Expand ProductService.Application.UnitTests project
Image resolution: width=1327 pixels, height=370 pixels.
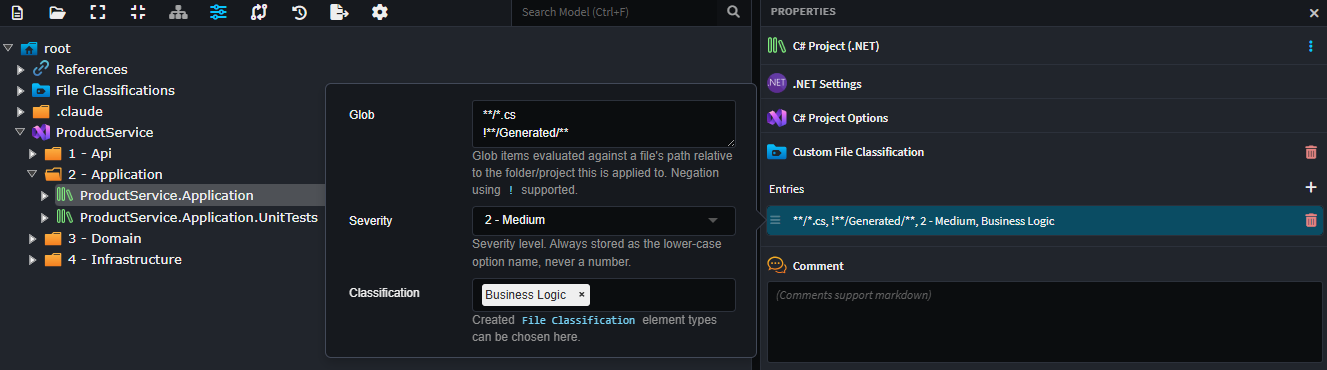(x=44, y=217)
